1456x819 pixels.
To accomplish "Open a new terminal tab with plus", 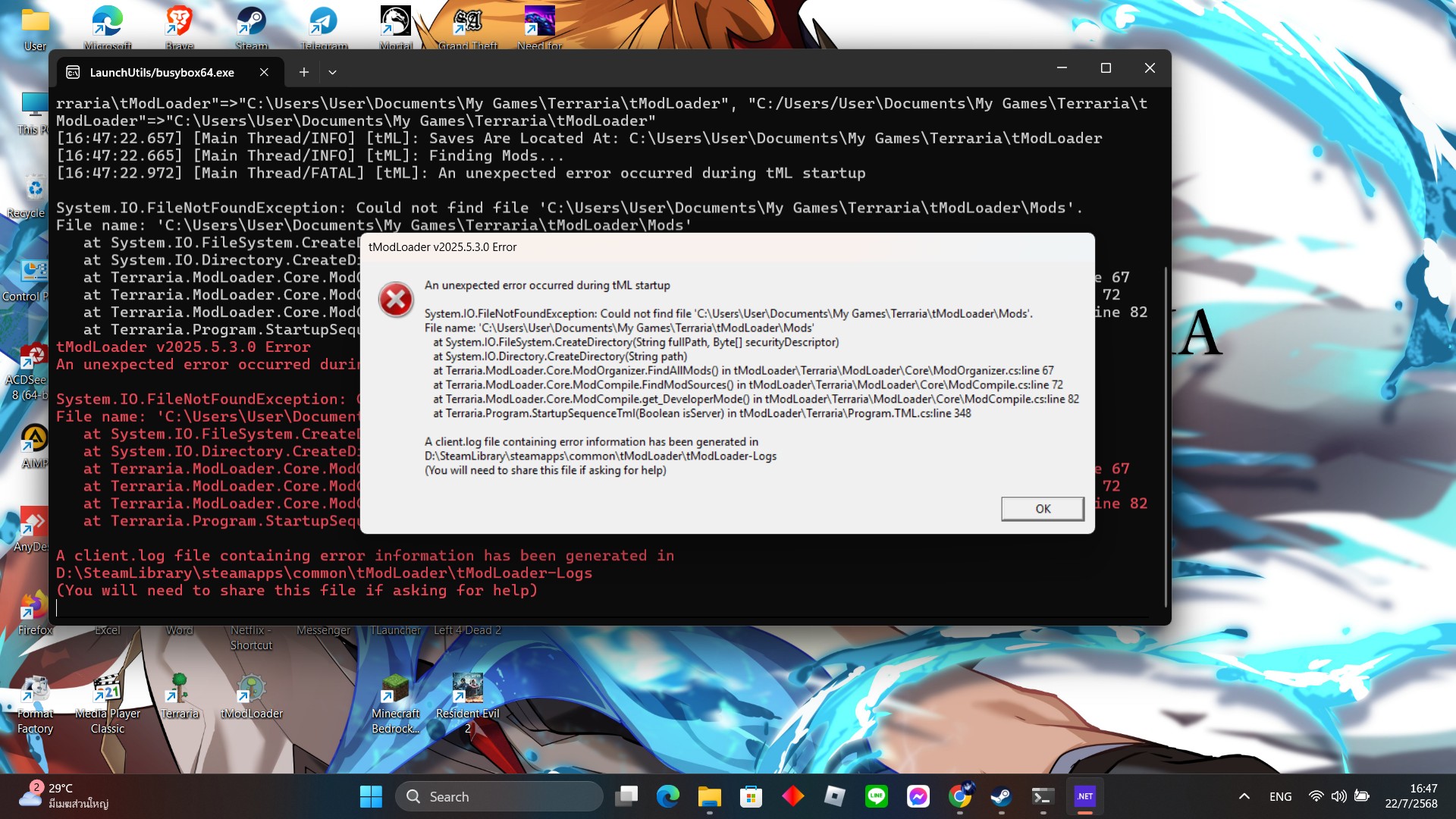I will click(303, 72).
